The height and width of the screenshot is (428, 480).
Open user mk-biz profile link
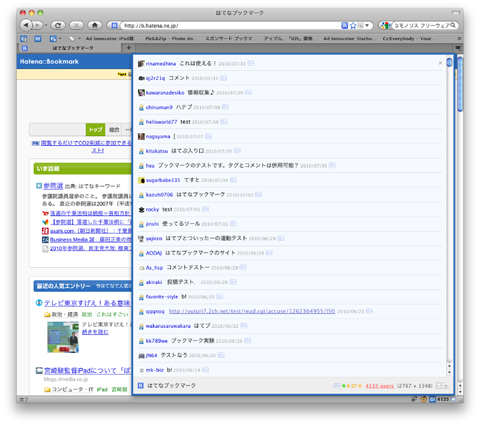click(x=155, y=370)
